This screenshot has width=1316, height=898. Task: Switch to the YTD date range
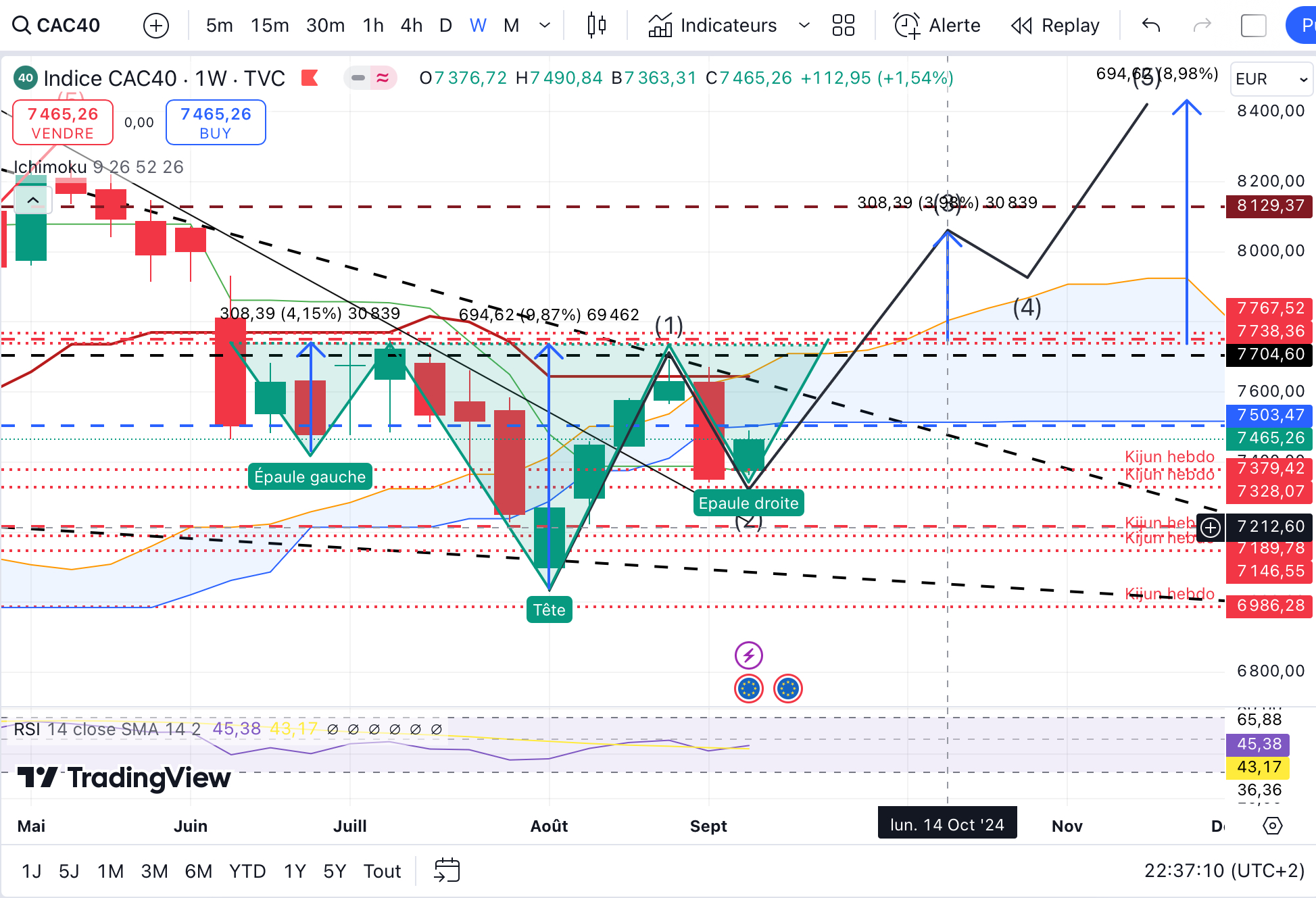tap(247, 871)
